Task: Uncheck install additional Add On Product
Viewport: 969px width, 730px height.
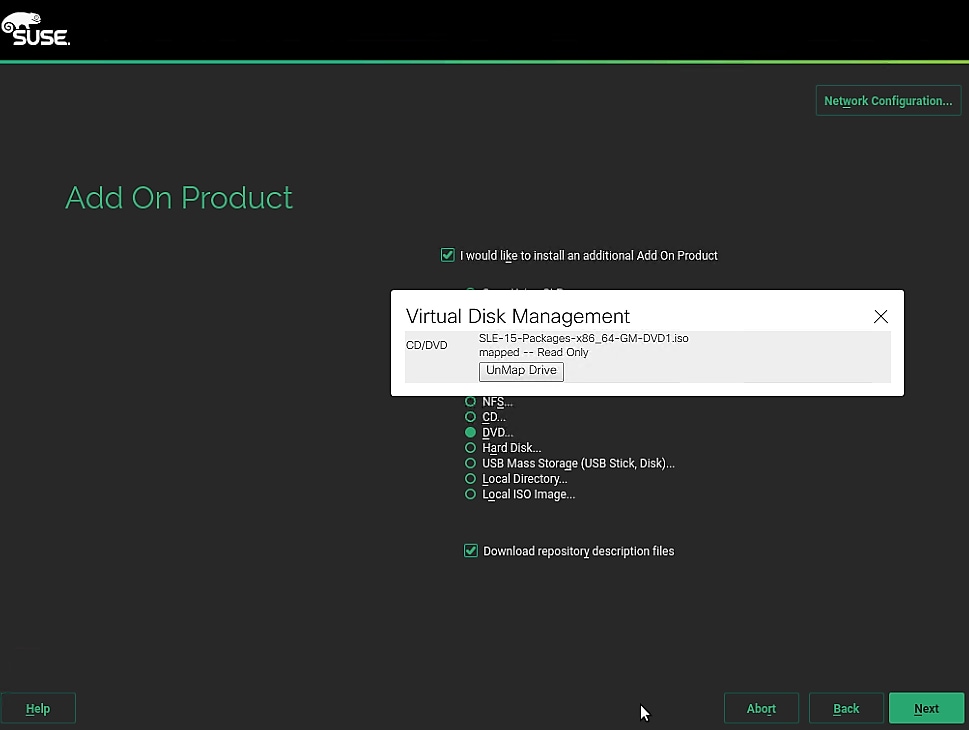Action: pos(447,255)
